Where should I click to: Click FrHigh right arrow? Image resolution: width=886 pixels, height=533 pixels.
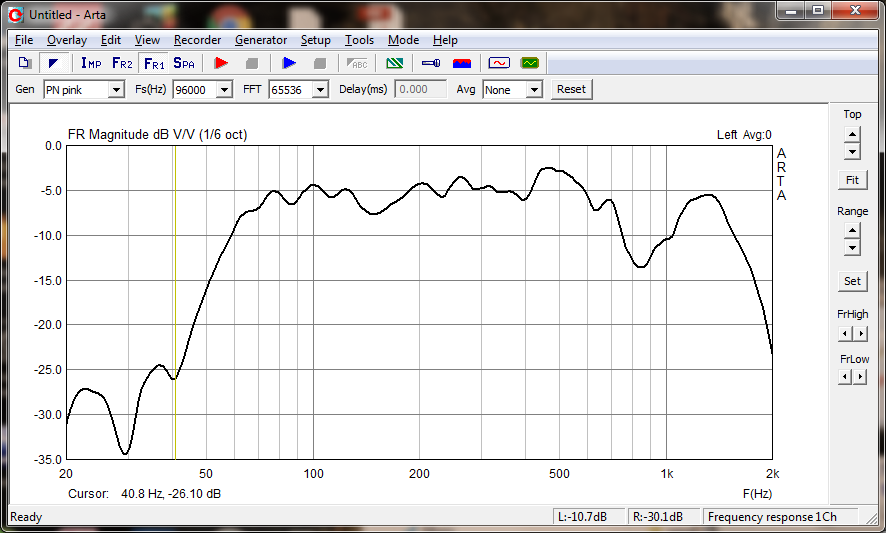(x=859, y=333)
